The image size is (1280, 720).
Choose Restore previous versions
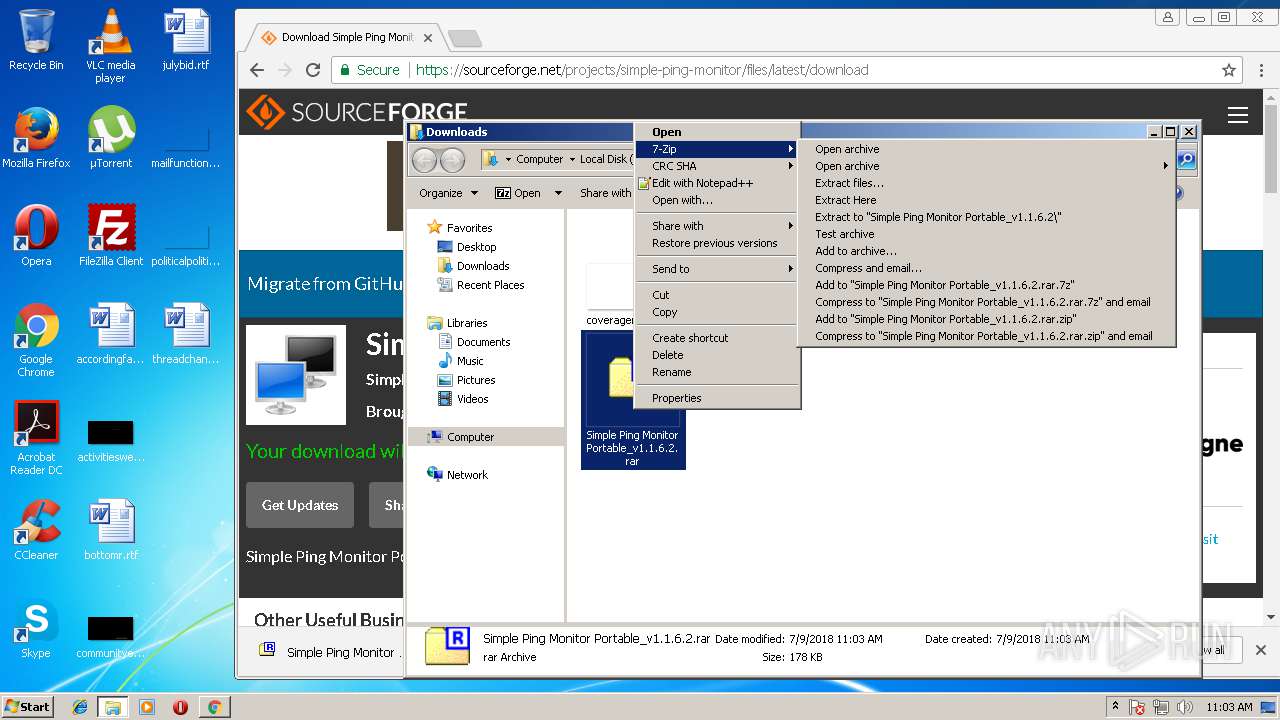(717, 243)
